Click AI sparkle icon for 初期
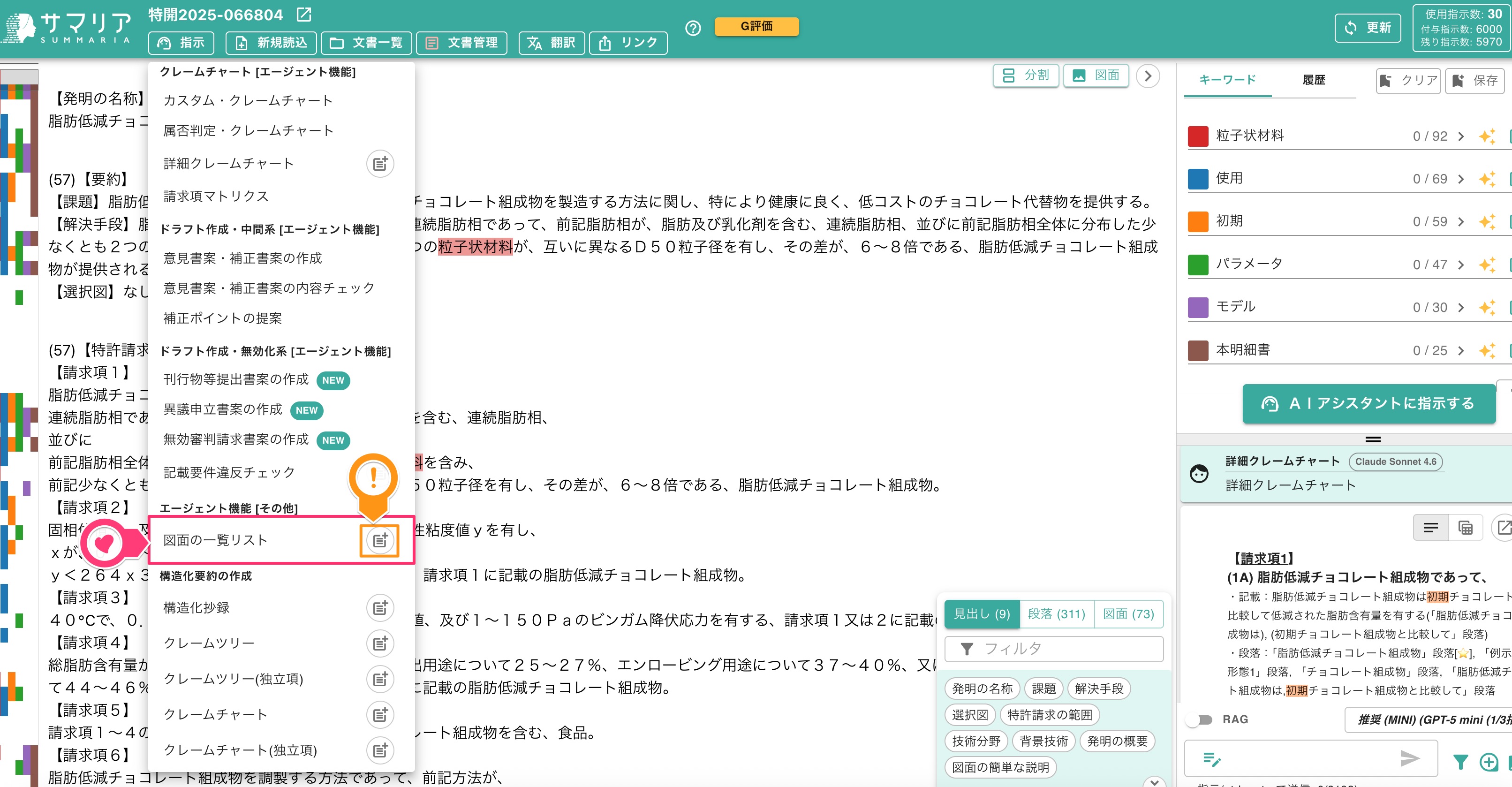1512x787 pixels. click(x=1487, y=222)
